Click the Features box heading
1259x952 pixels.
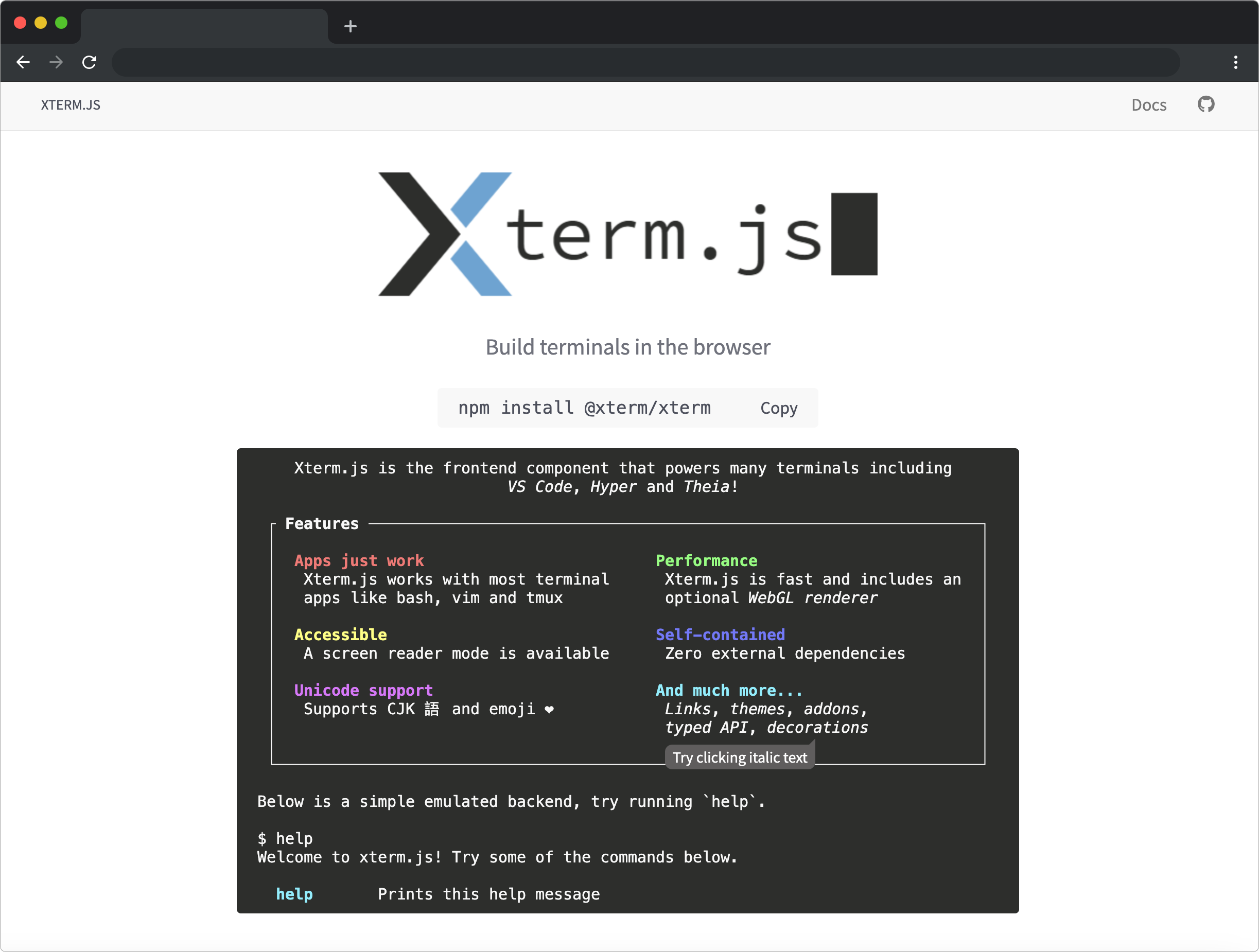(x=322, y=523)
